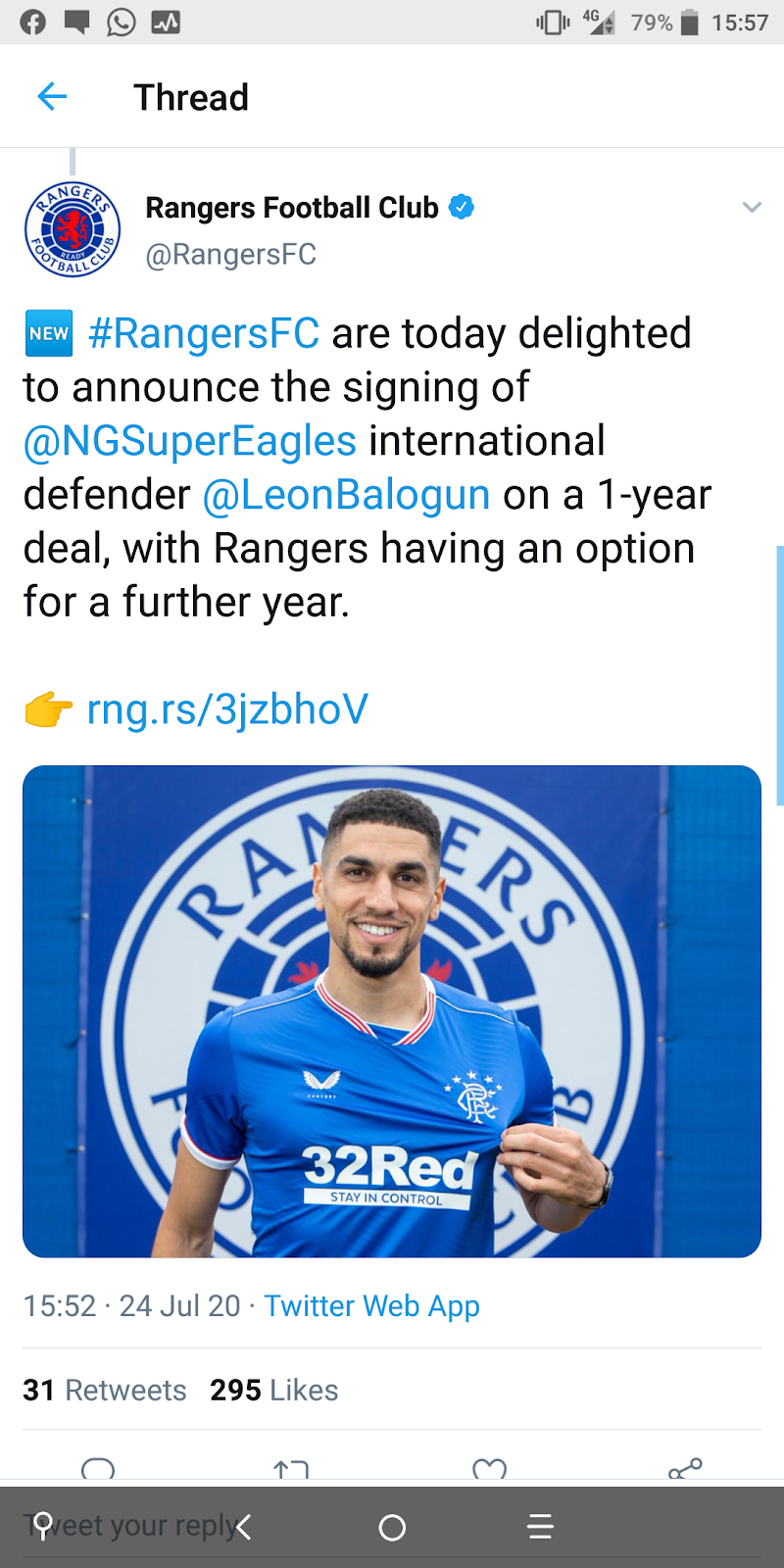Like the tweet with heart icon
The height and width of the screenshot is (1568, 784).
point(489,1468)
